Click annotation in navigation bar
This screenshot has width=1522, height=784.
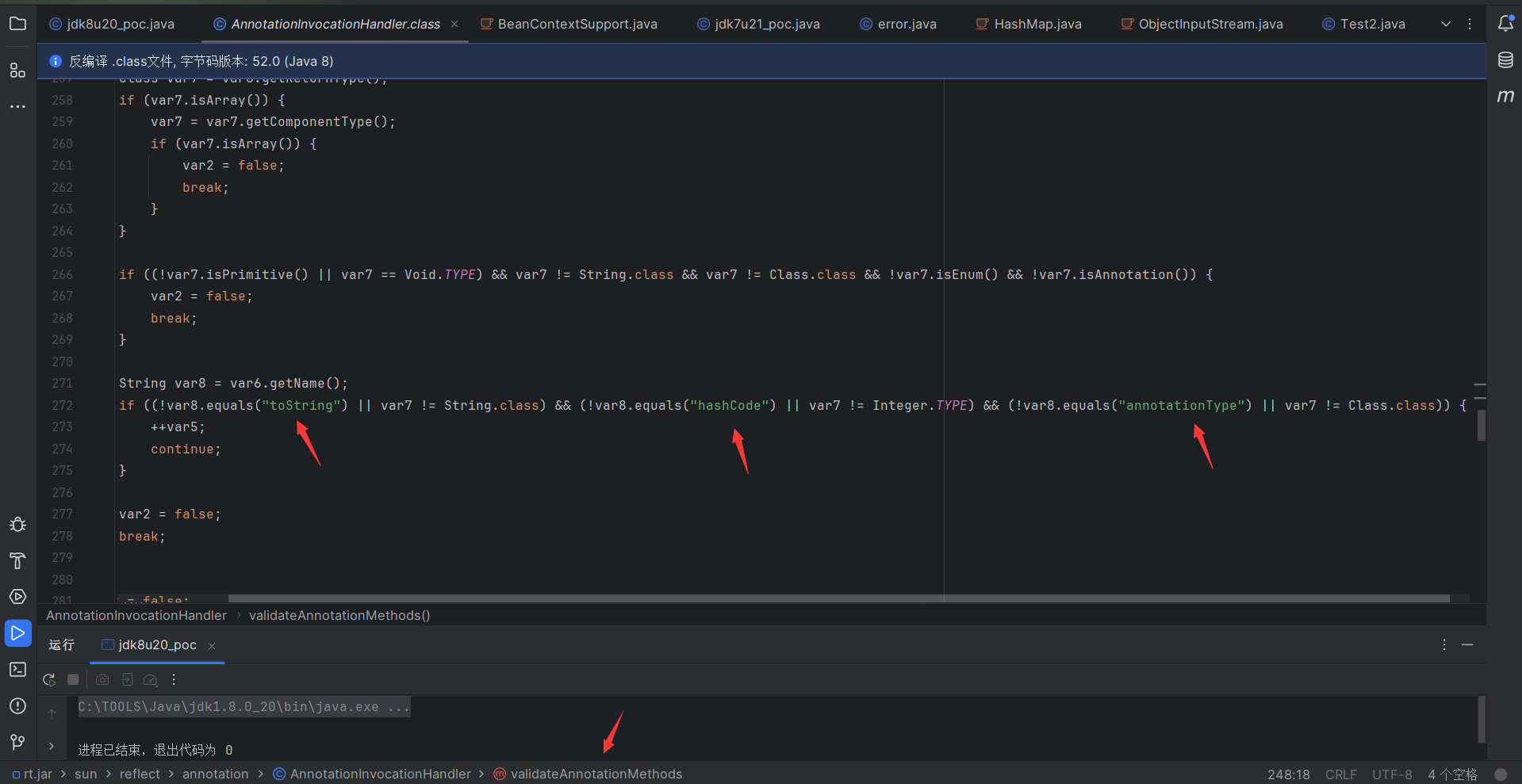(x=216, y=774)
